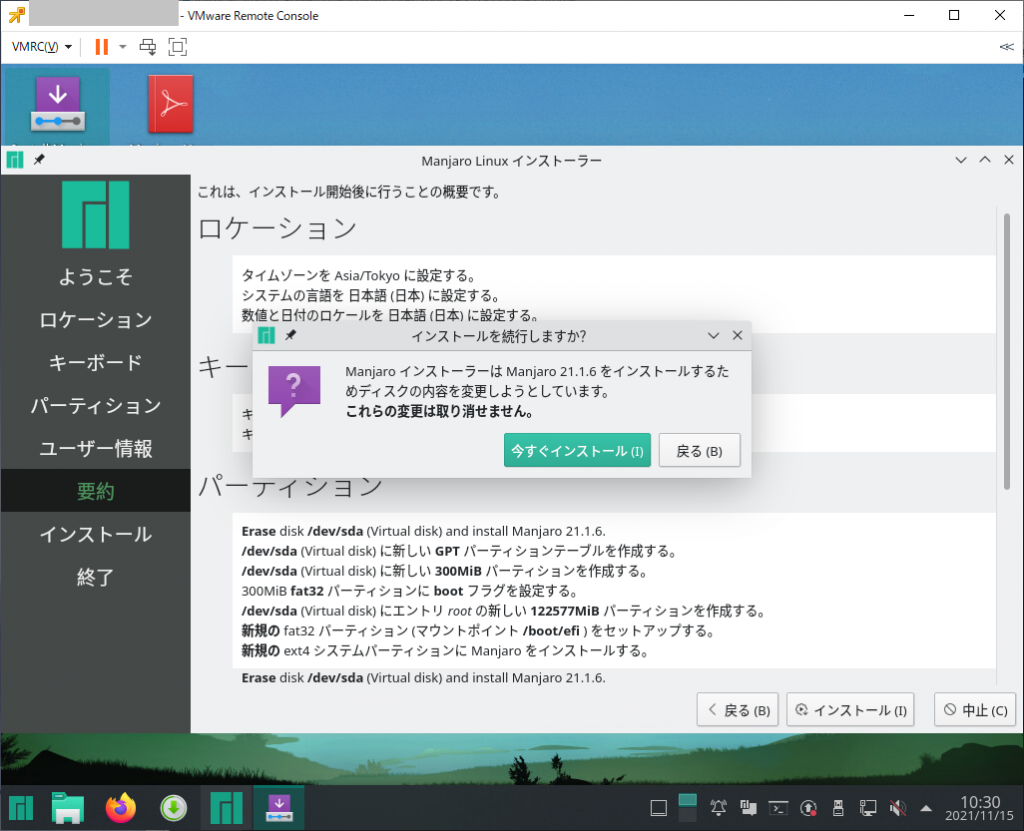
Task: Pin the Manjaro installer window
Action: click(x=39, y=159)
